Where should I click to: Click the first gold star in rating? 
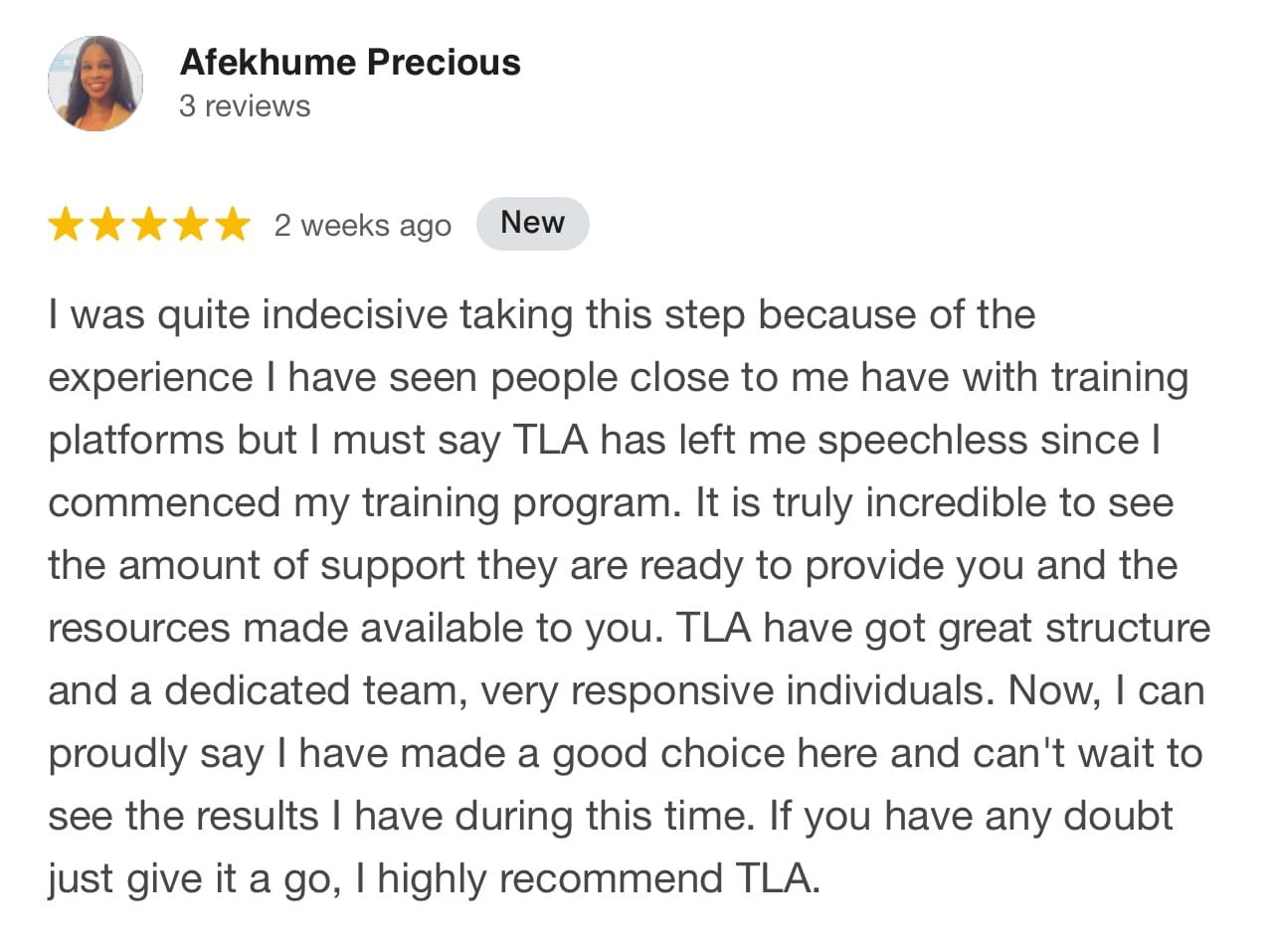[x=66, y=225]
